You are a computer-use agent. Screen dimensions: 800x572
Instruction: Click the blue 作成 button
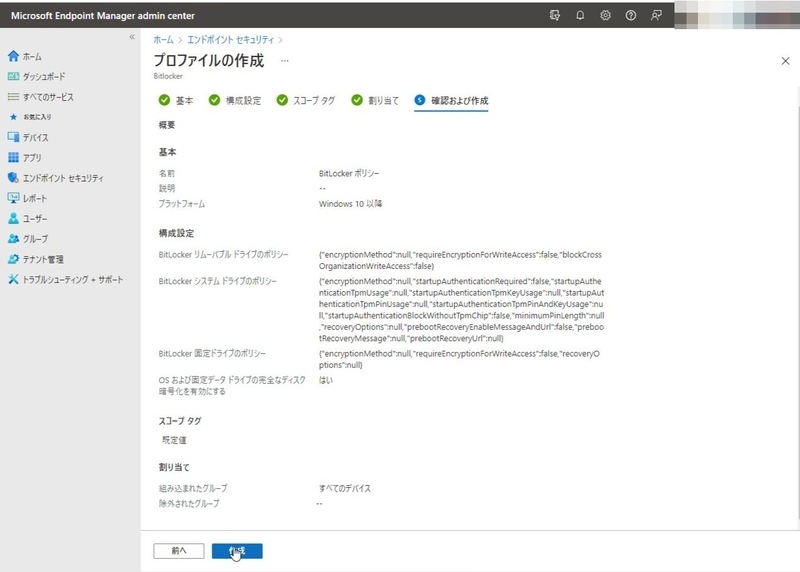pyautogui.click(x=237, y=551)
